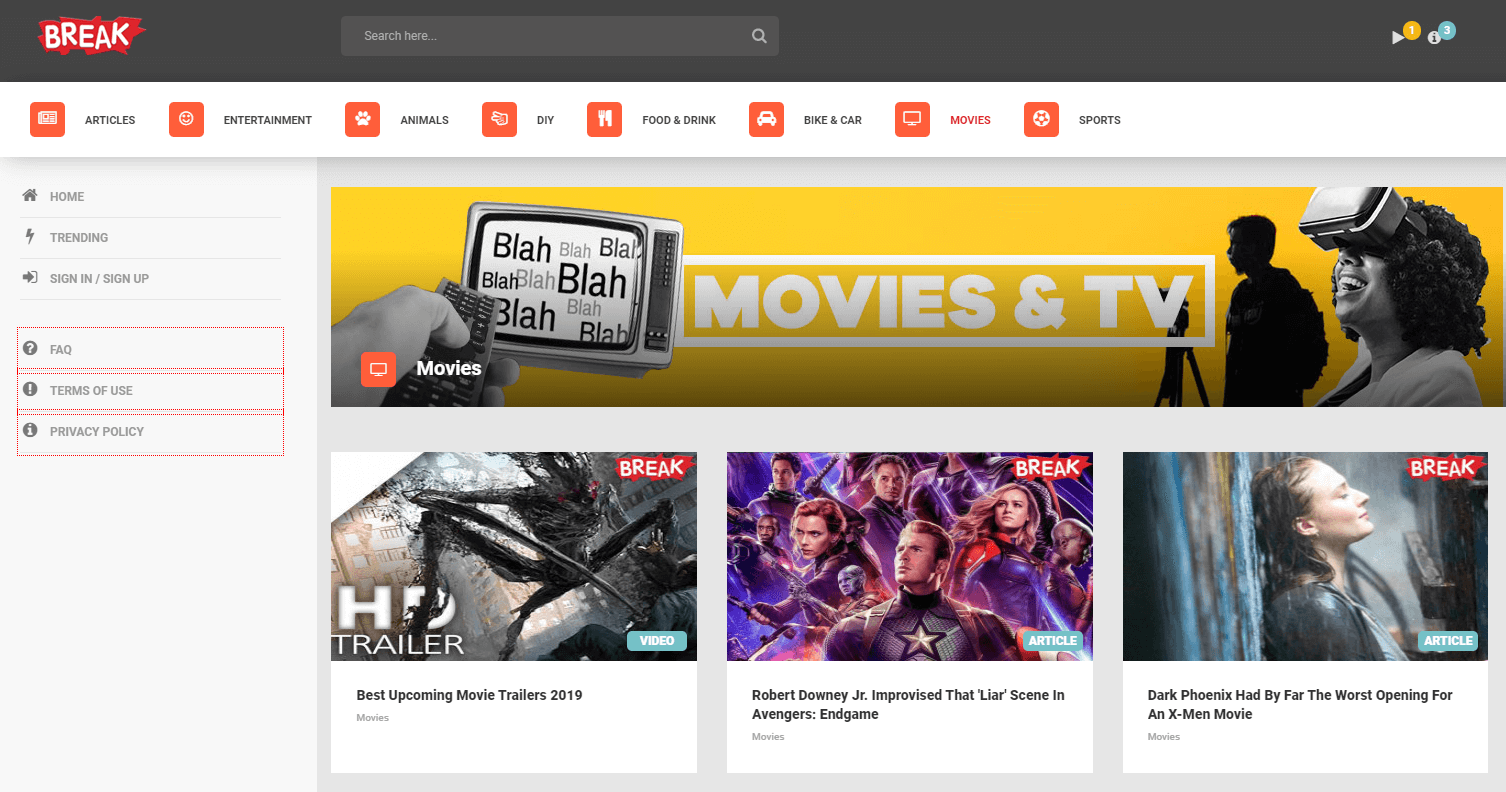Open the Avengers Endgame article thumbnail
Viewport: 1506px width, 792px height.
[x=909, y=556]
